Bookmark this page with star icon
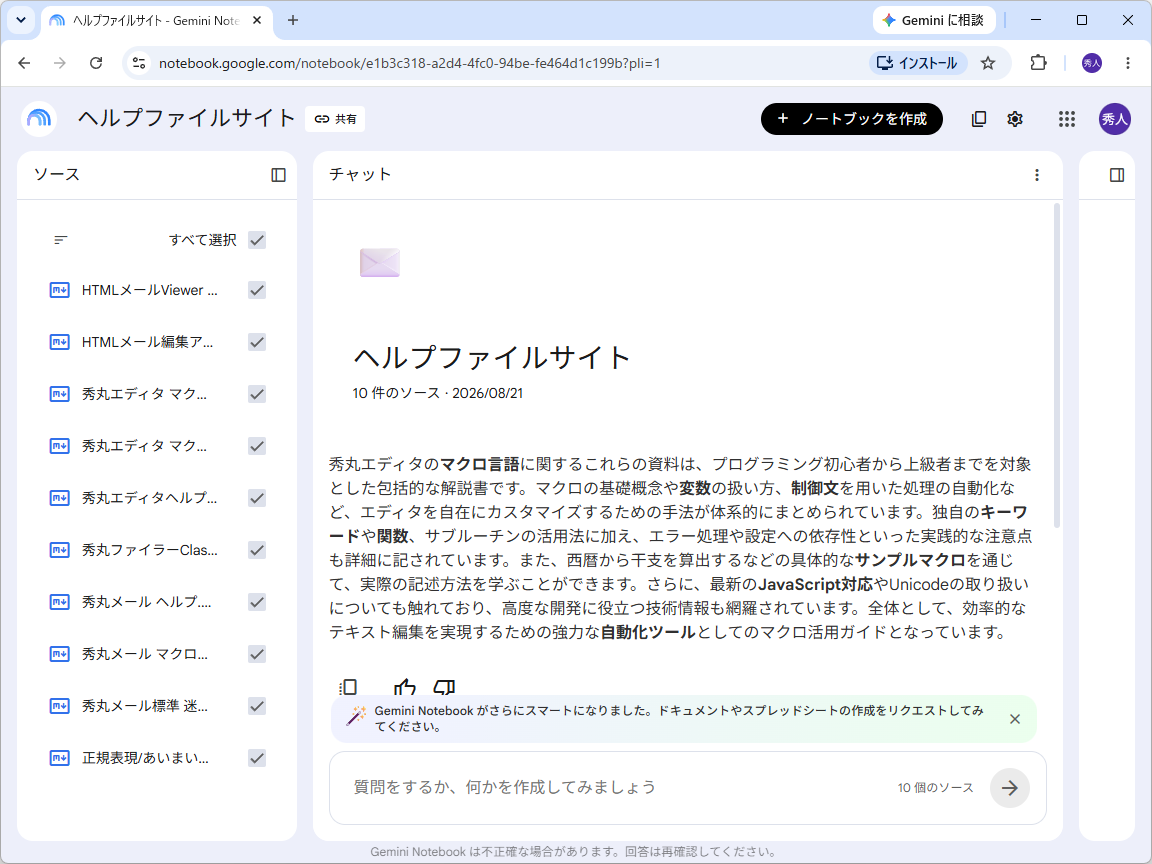 coord(988,63)
